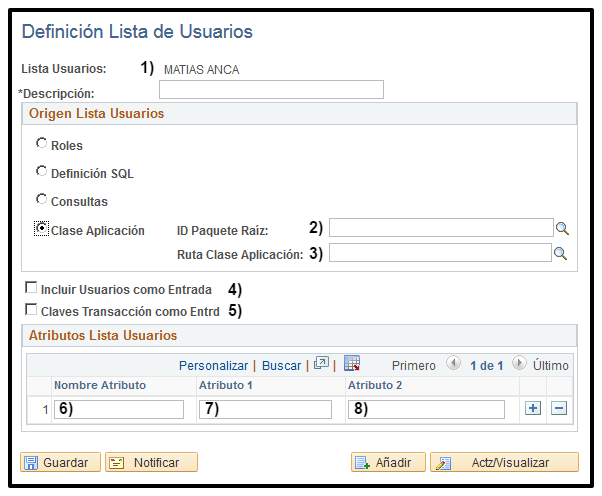The height and width of the screenshot is (496, 602).
Task: Delete the attribute row with minus icon
Action: (x=559, y=408)
